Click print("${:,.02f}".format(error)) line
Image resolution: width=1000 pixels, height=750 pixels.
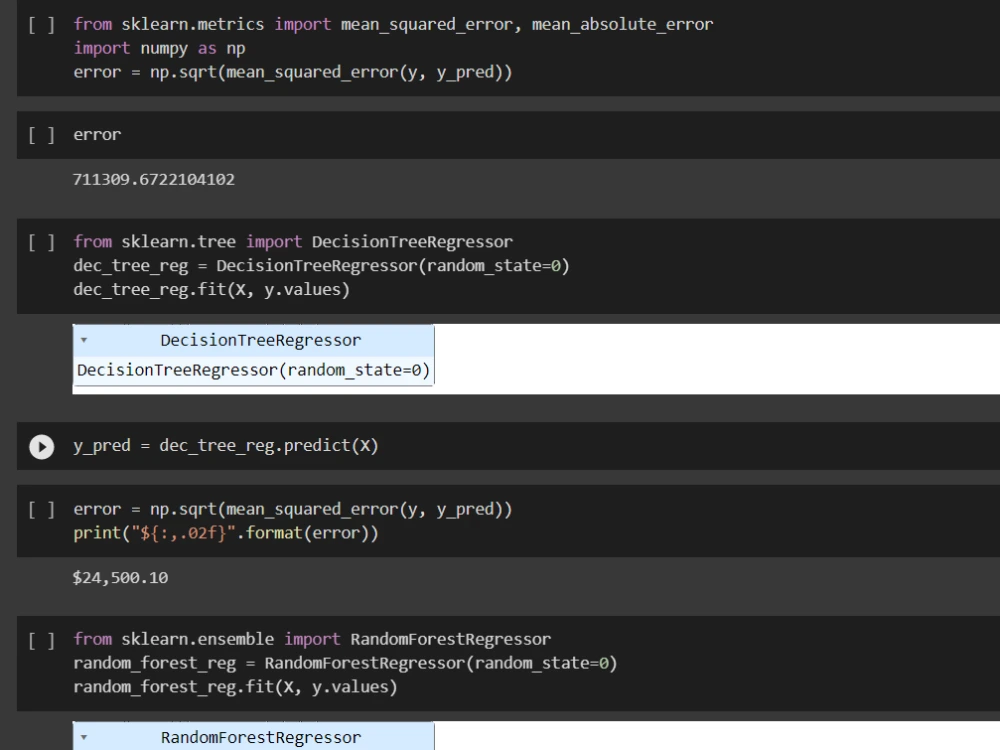click(226, 533)
